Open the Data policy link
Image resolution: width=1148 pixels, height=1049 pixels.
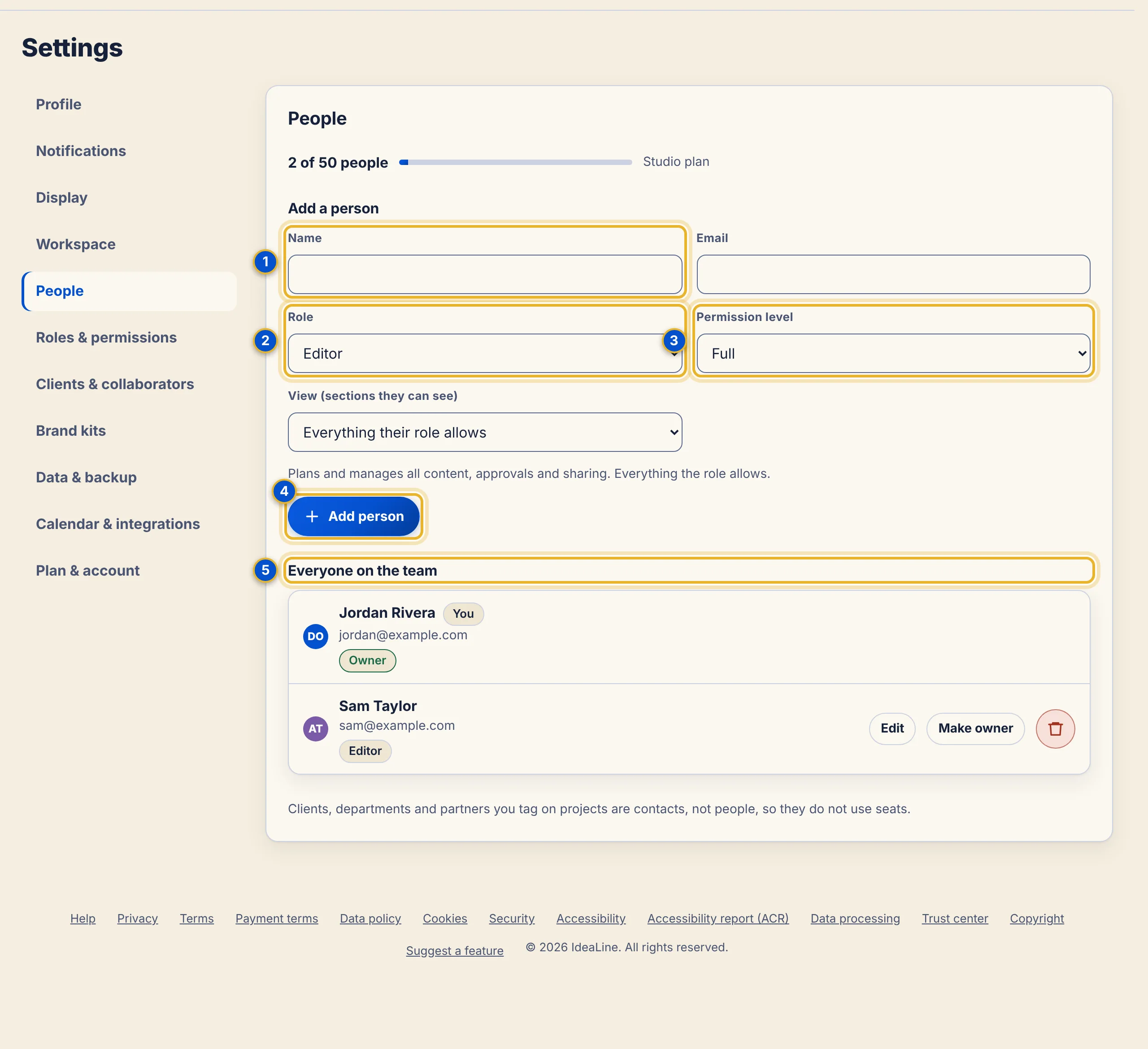coord(370,918)
